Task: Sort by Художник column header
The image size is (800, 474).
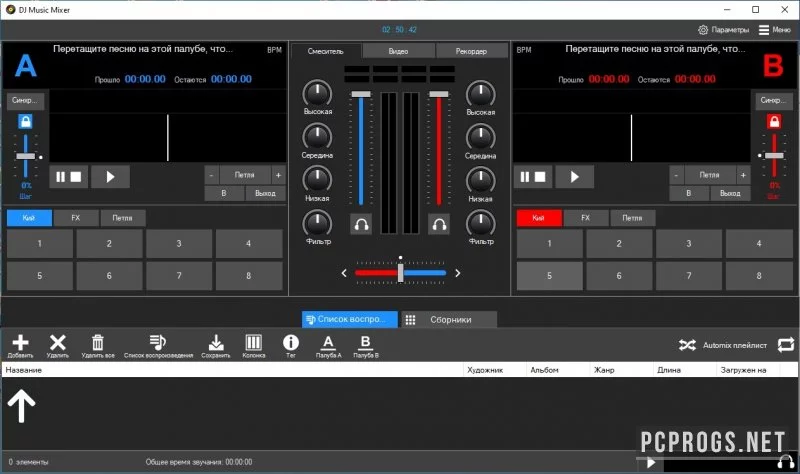Action: click(x=495, y=370)
